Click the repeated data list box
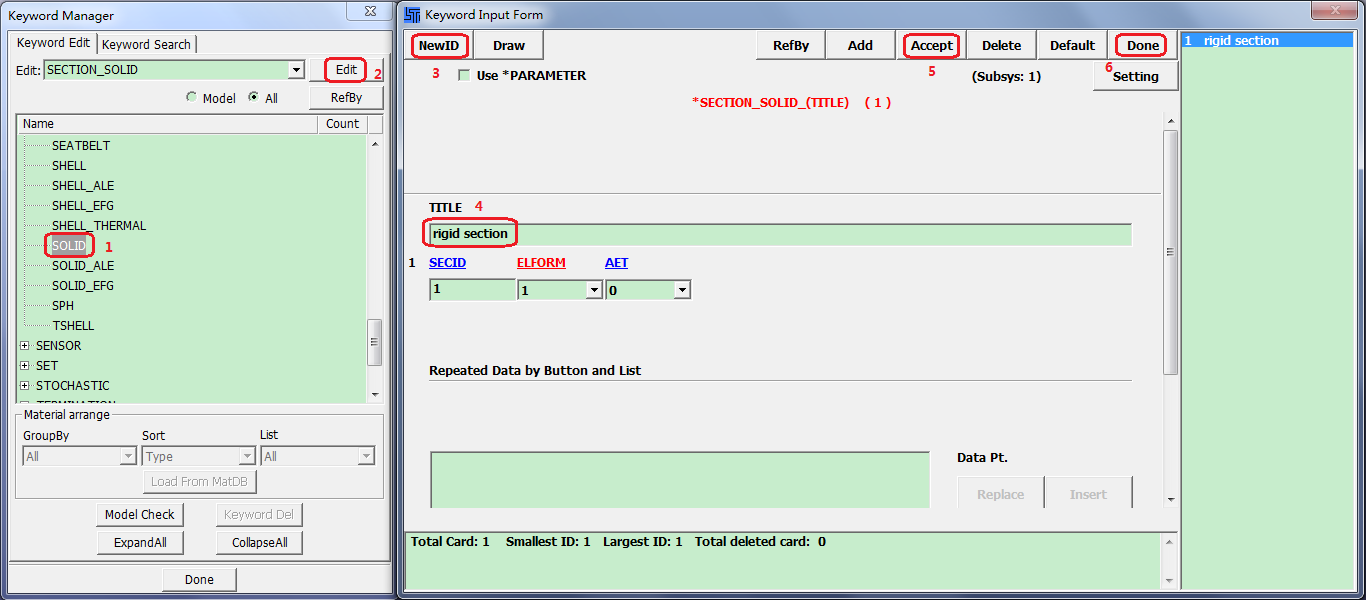The height and width of the screenshot is (600, 1366). pyautogui.click(x=680, y=481)
